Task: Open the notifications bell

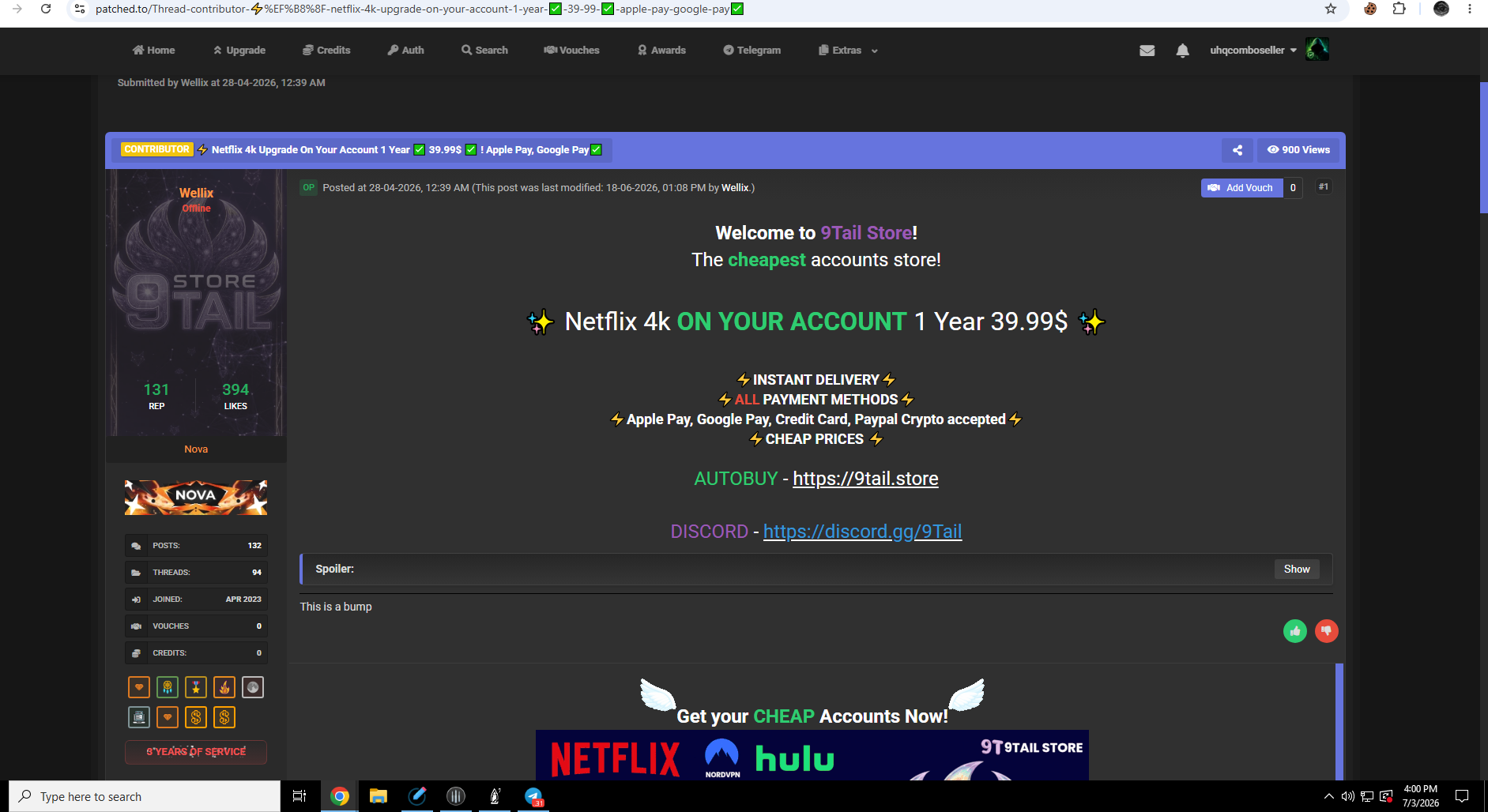Action: coord(1182,51)
